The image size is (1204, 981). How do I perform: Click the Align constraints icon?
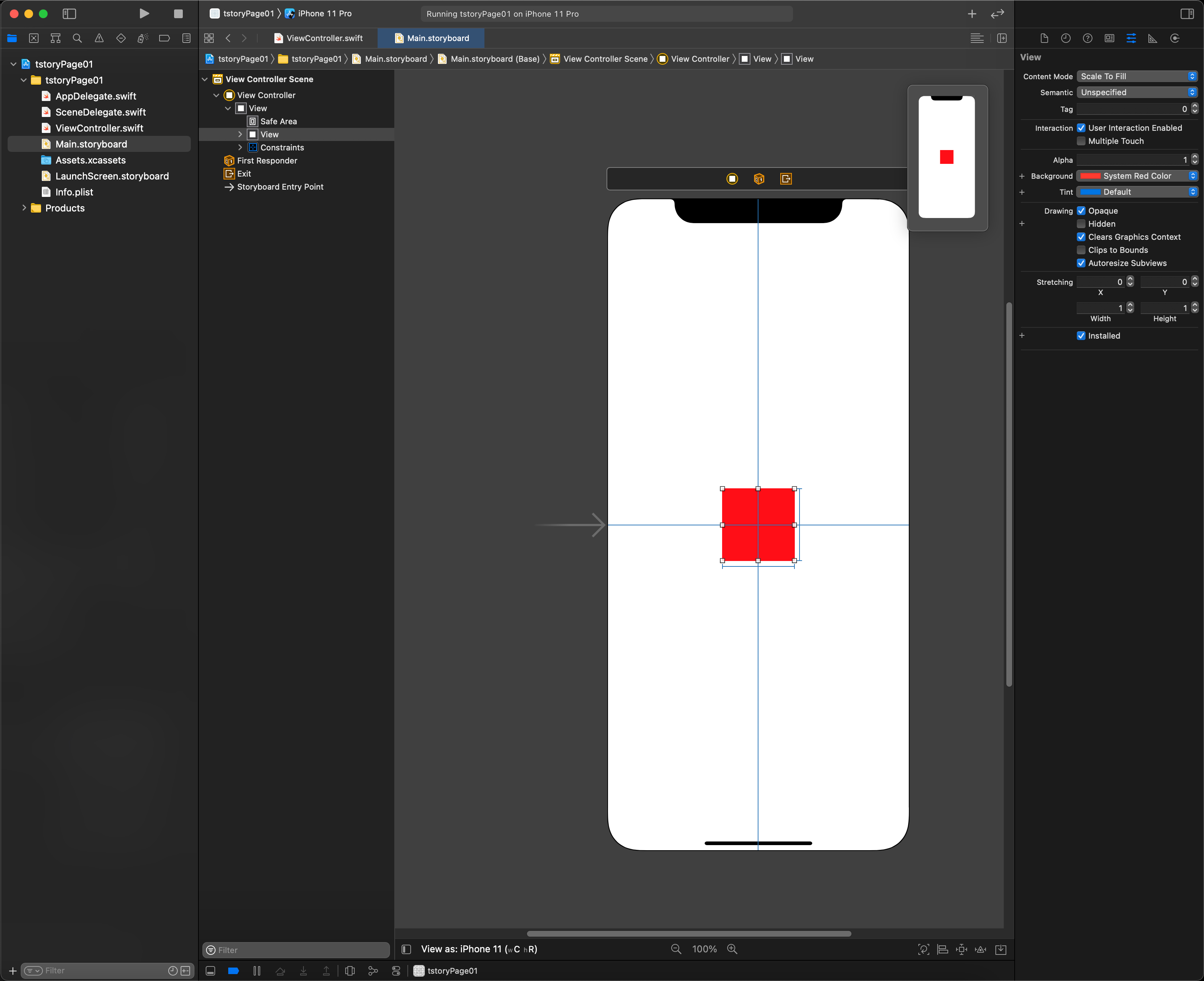pos(942,949)
